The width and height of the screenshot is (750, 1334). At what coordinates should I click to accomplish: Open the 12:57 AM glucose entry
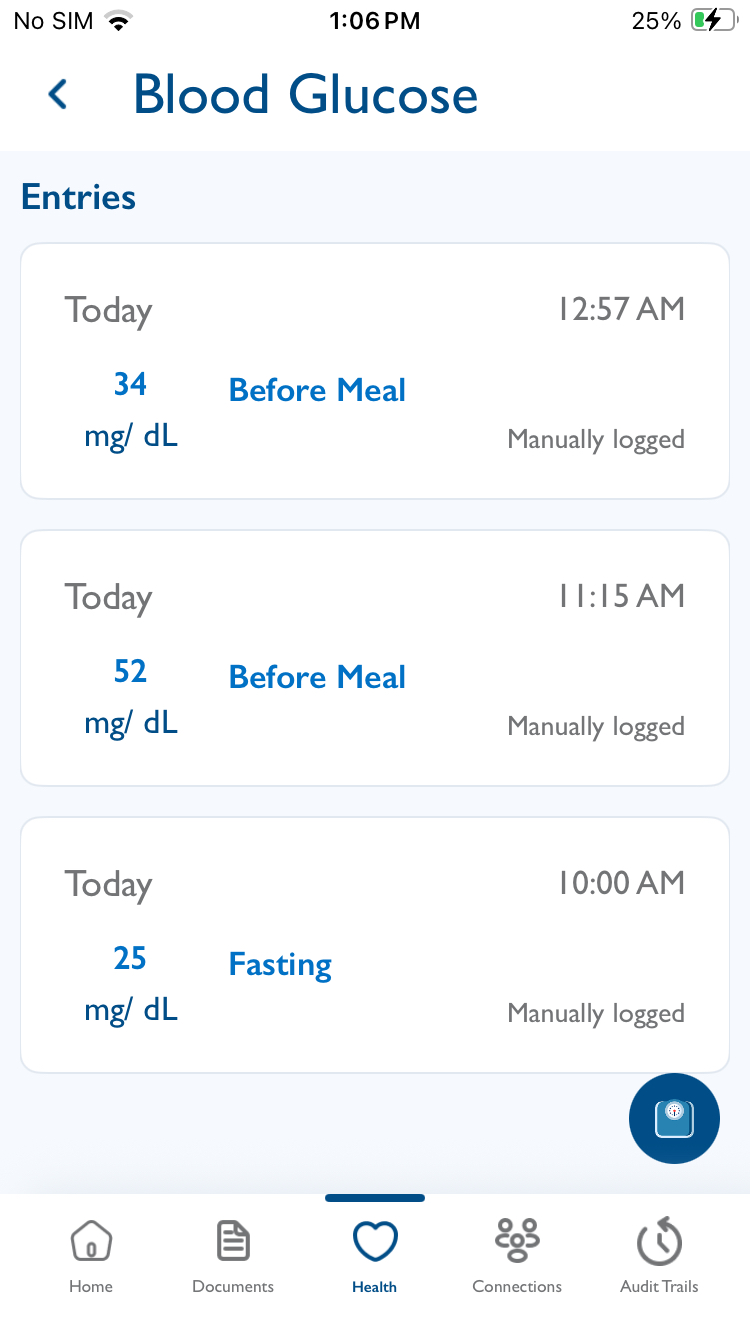(375, 371)
